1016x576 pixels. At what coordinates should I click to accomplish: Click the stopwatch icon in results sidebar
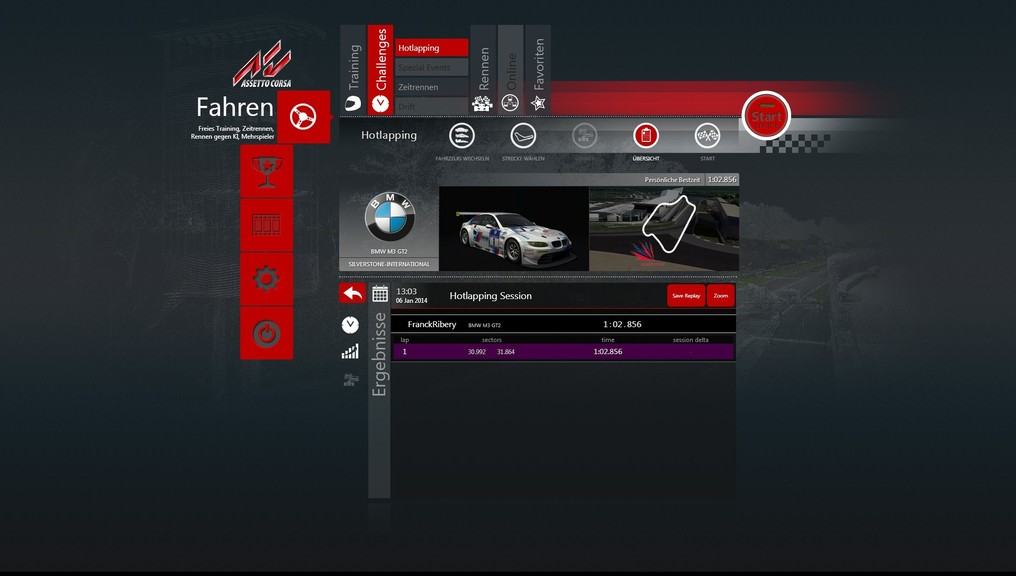click(x=350, y=325)
